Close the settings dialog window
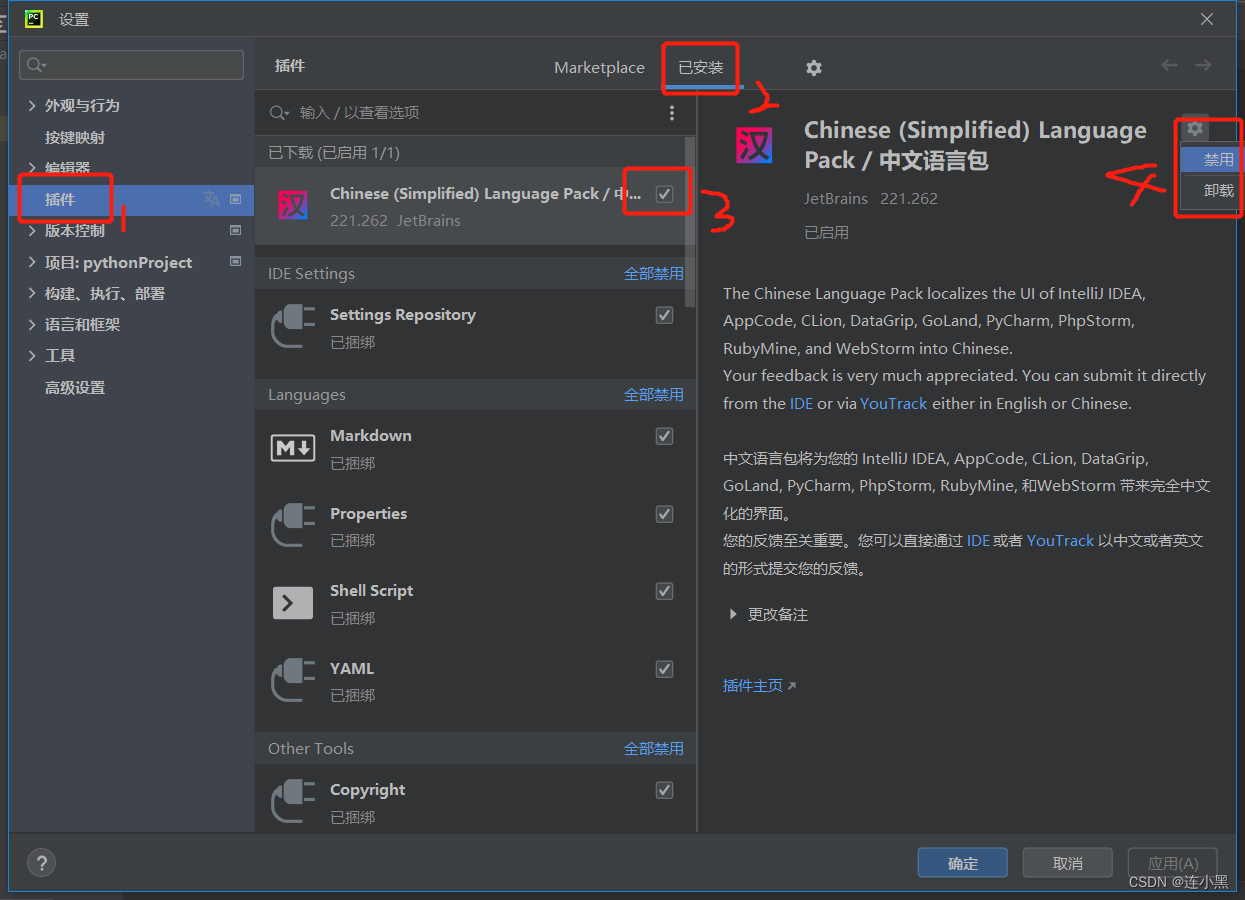The width and height of the screenshot is (1245, 900). tap(1207, 19)
